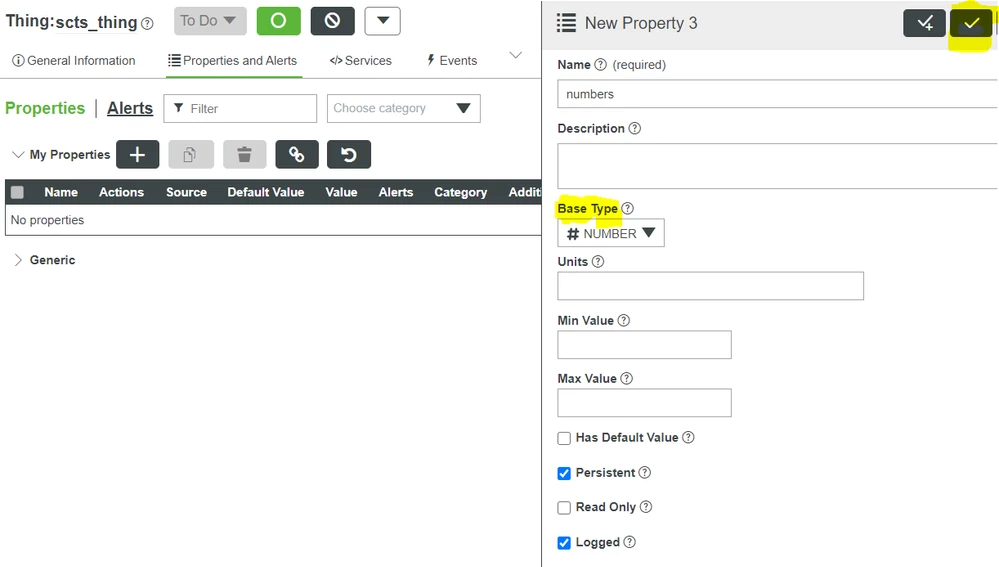Click the Max Value help icon
This screenshot has height=567, width=999.
[x=627, y=378]
